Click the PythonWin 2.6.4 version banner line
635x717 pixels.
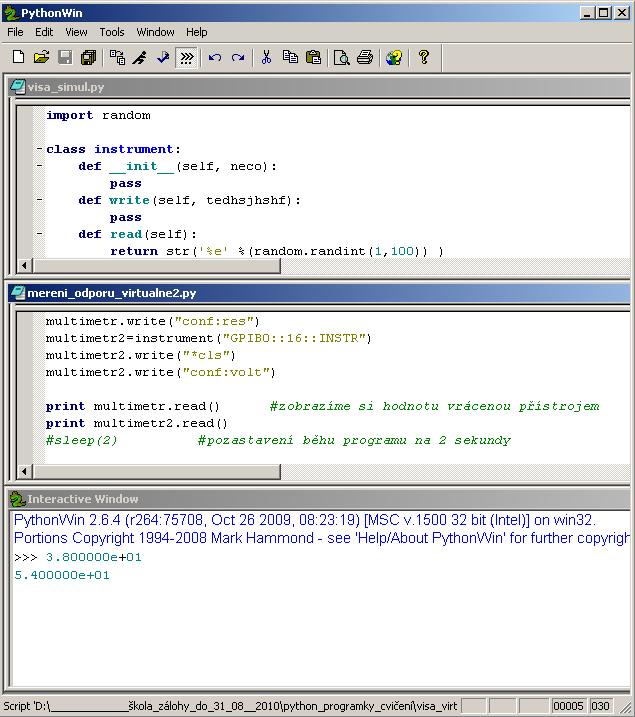click(x=305, y=520)
